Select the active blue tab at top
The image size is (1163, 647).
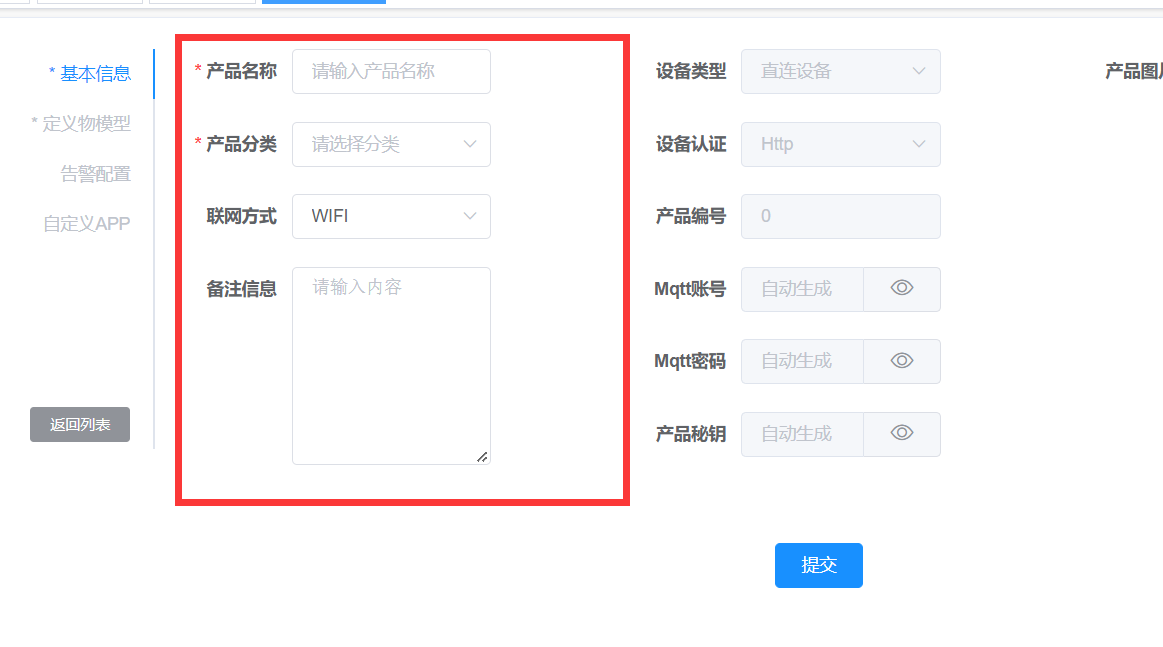[x=323, y=3]
